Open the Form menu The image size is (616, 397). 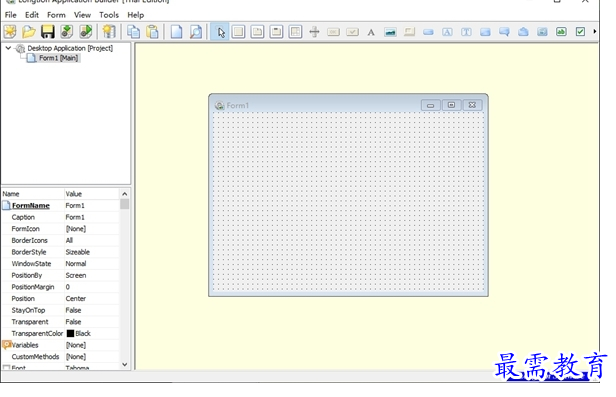(56, 15)
